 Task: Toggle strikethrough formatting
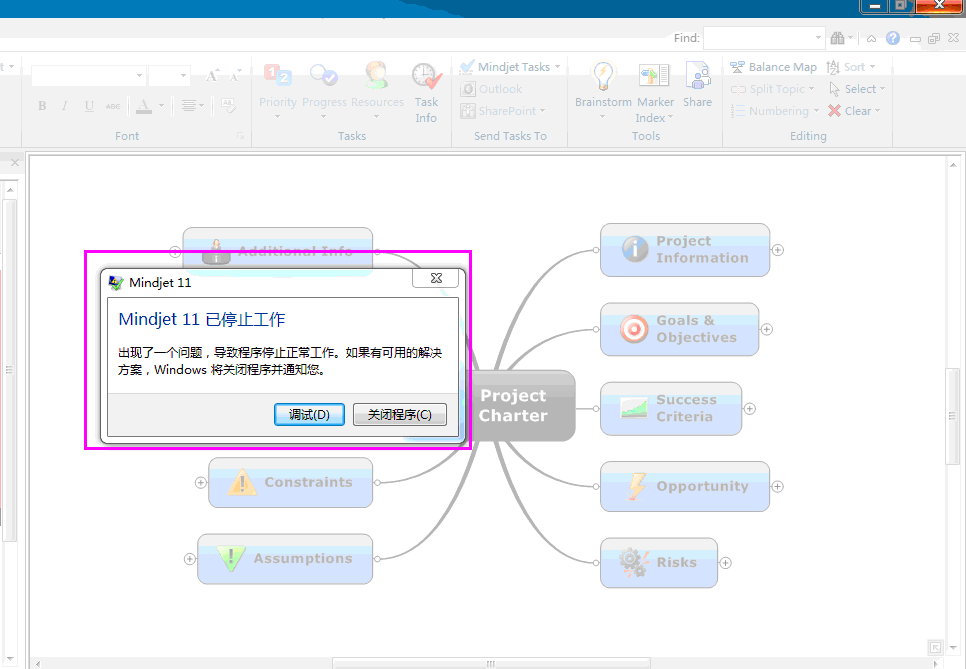coord(113,106)
